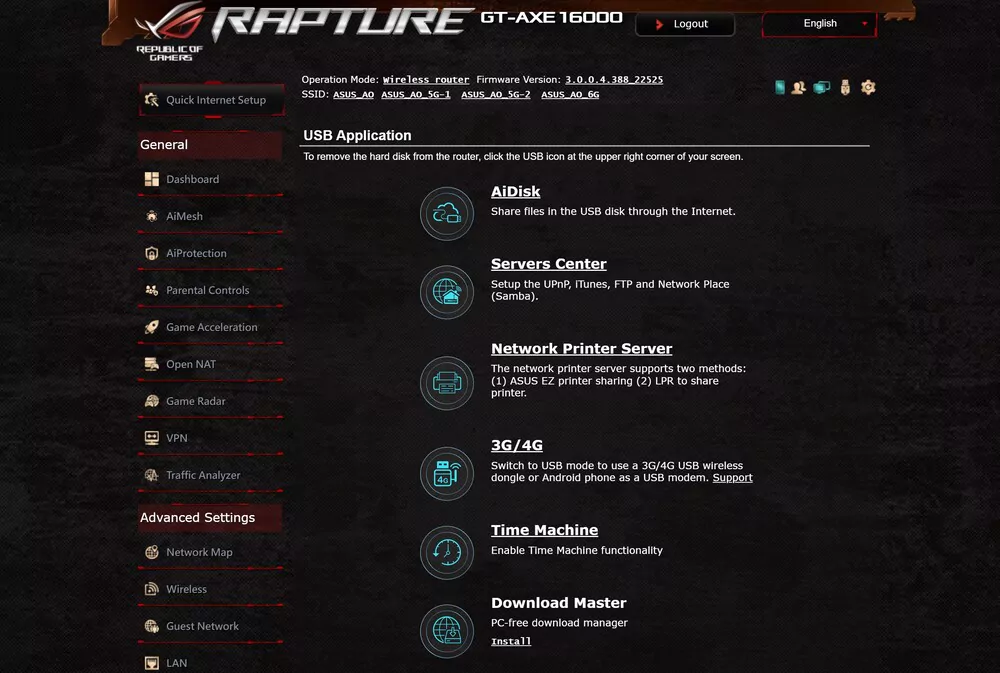Image resolution: width=1000 pixels, height=673 pixels.
Task: Click the Wireless signal icon
Action: click(152, 589)
